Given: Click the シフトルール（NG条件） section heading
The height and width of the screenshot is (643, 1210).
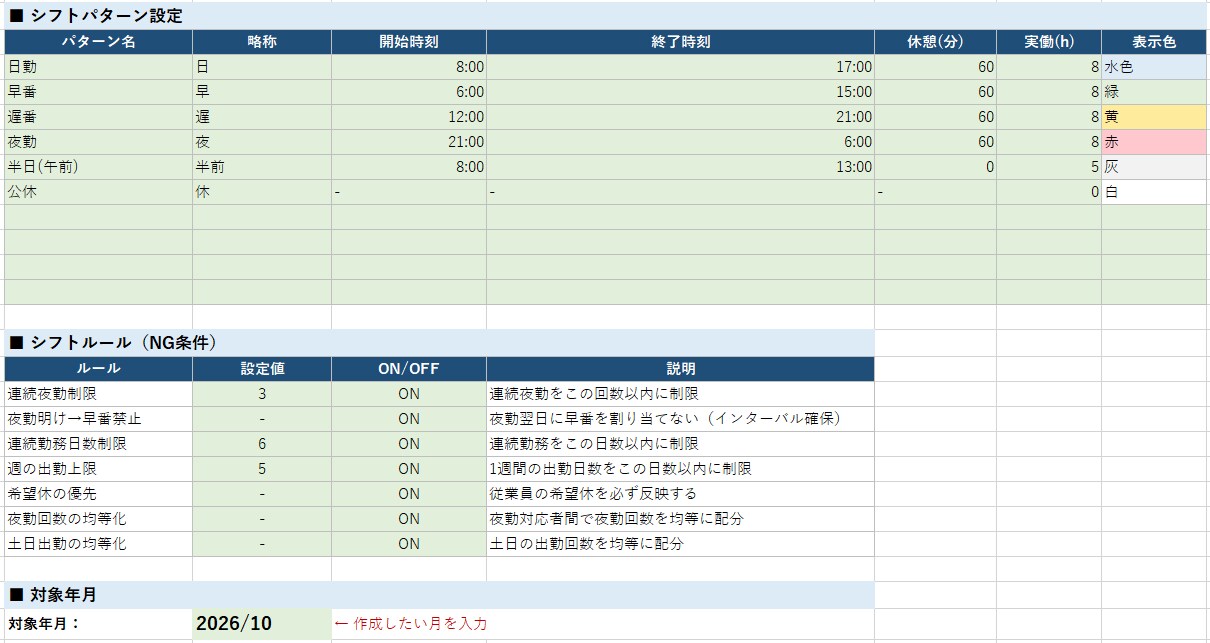Looking at the screenshot, I should point(113,343).
